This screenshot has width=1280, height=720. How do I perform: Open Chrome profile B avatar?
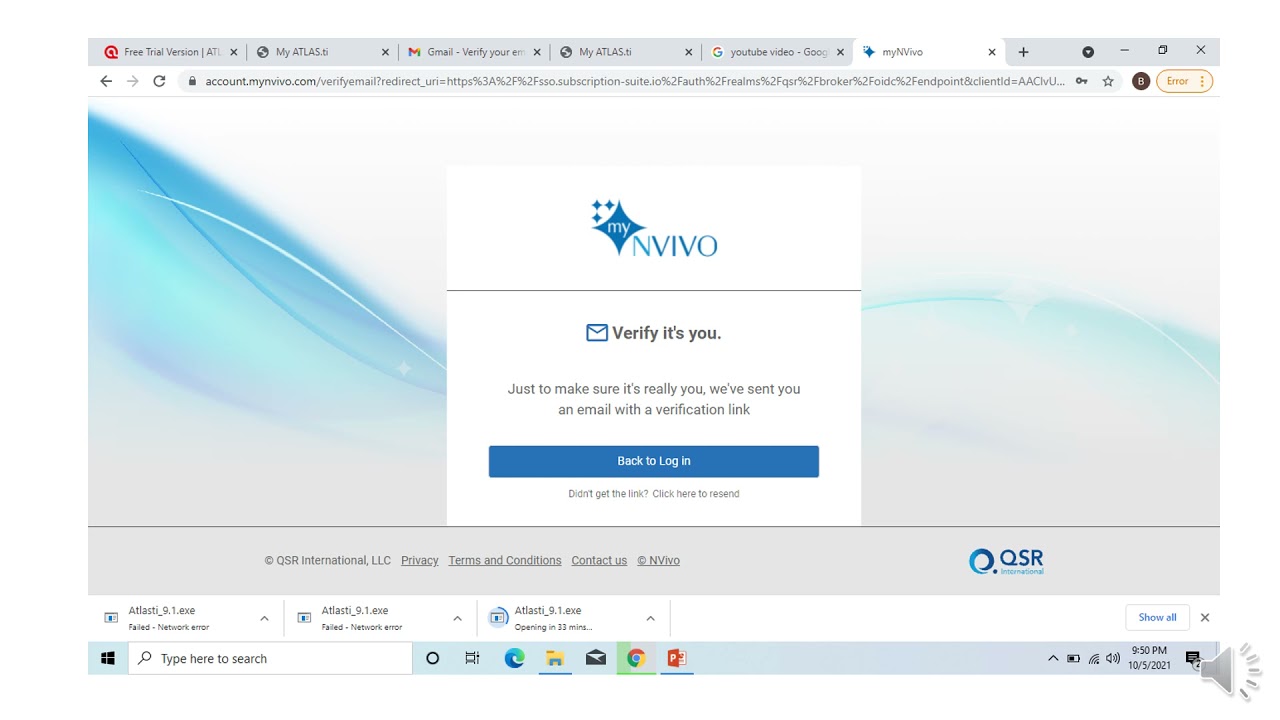(1141, 81)
